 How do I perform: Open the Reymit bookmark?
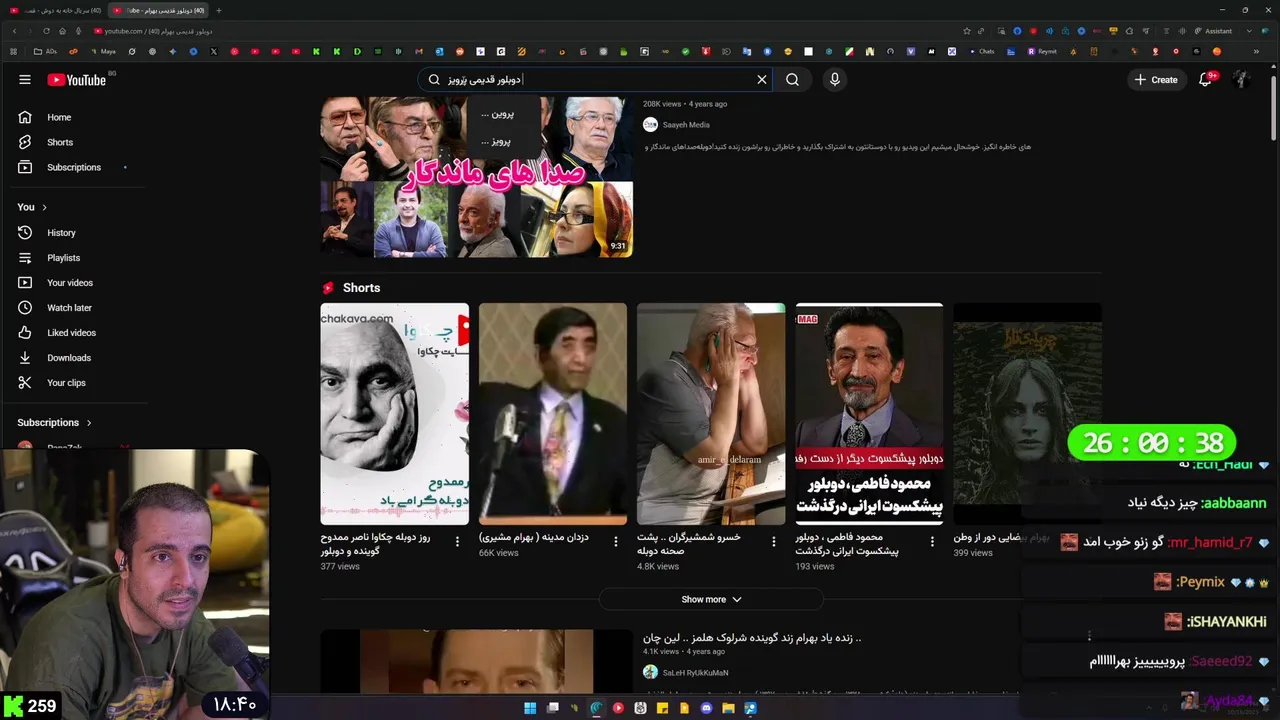1042,51
